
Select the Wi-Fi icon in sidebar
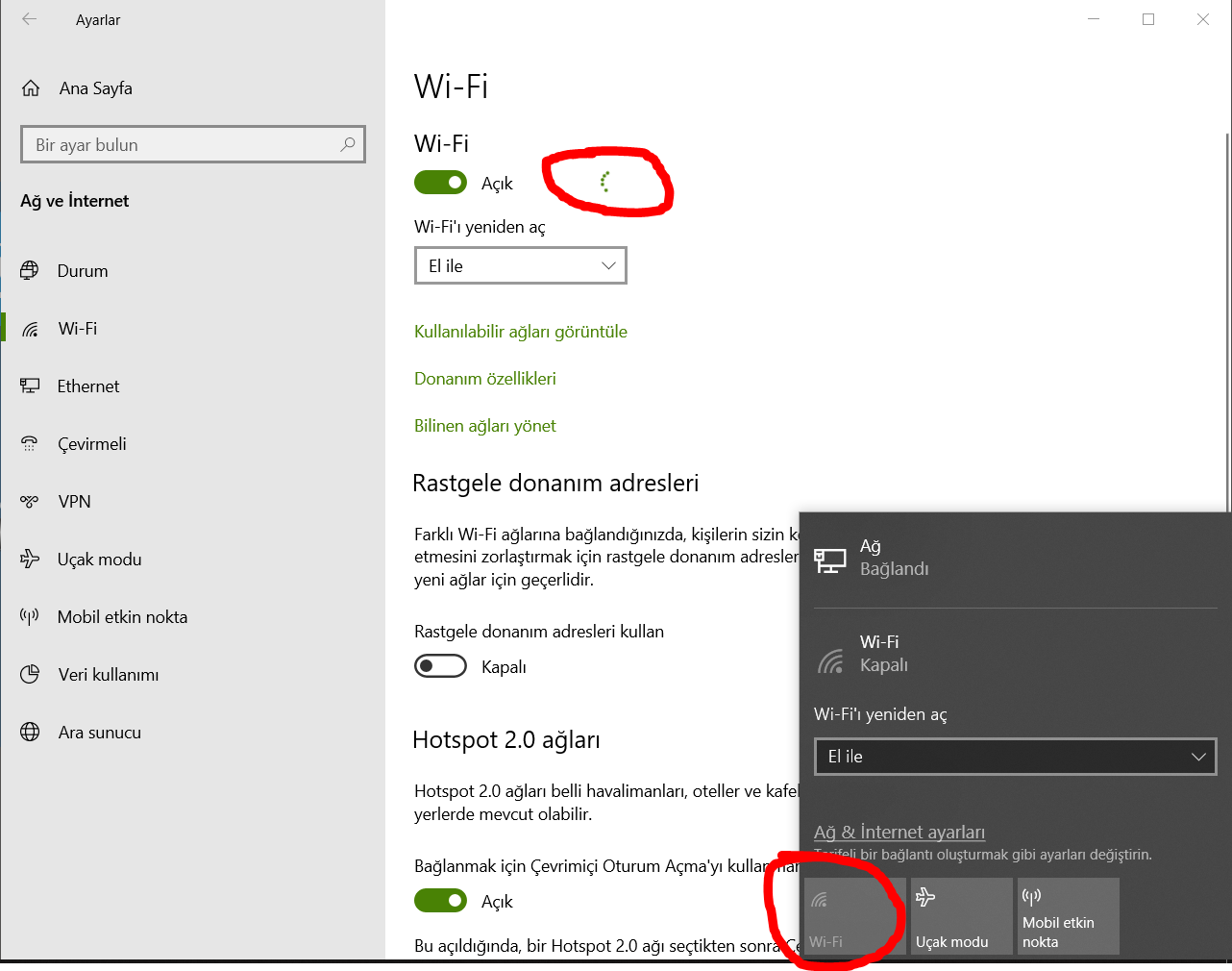tap(30, 329)
